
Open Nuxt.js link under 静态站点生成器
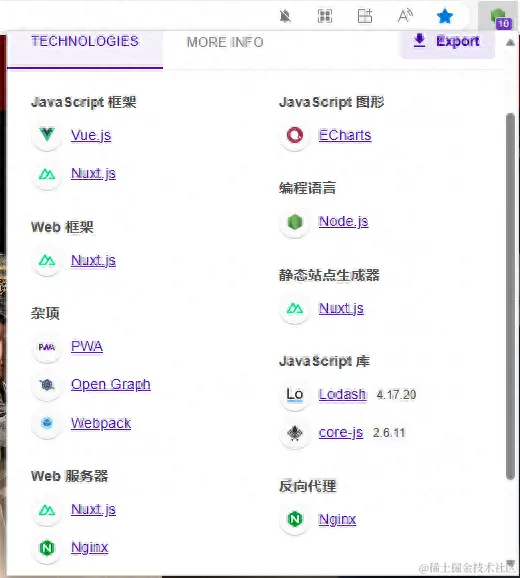pos(341,308)
